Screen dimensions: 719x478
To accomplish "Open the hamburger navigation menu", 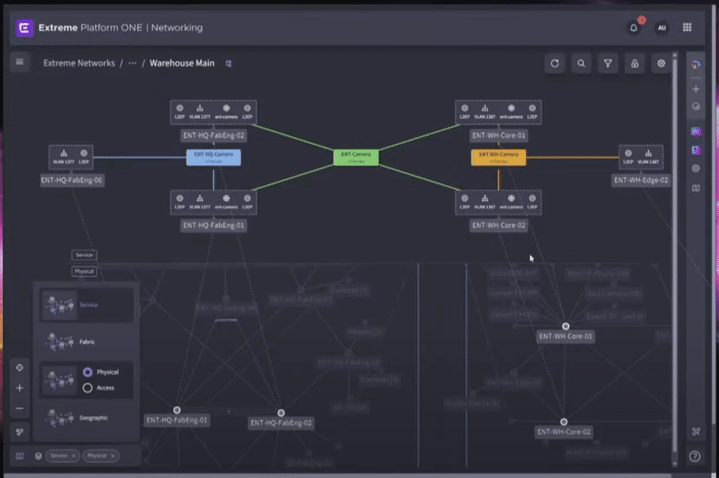I will (x=20, y=62).
